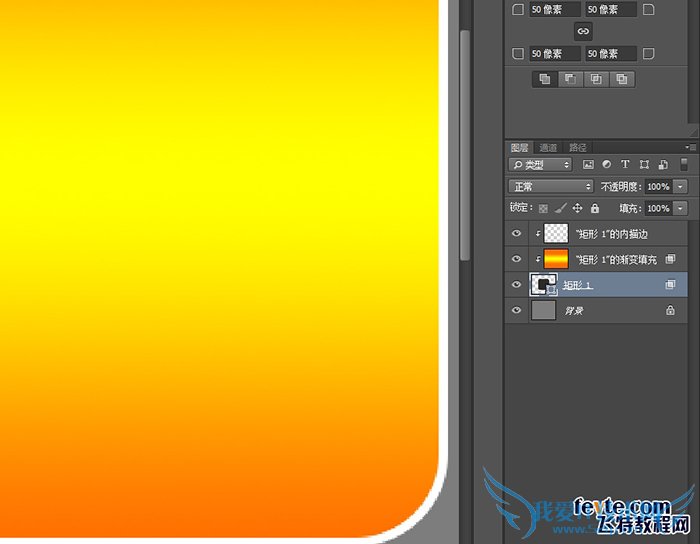
Task: Lock position move icon
Action: pos(577,208)
